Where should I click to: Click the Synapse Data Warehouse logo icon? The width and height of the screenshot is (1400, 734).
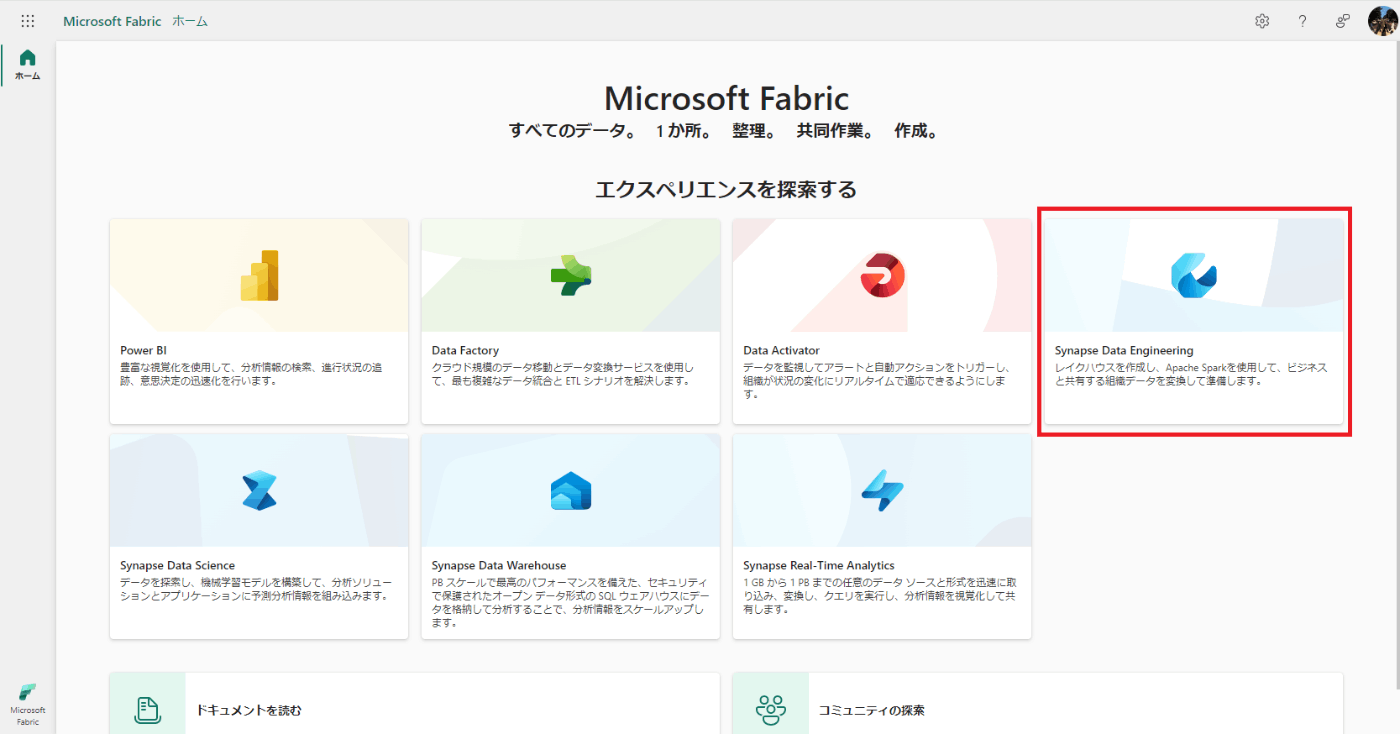[571, 491]
